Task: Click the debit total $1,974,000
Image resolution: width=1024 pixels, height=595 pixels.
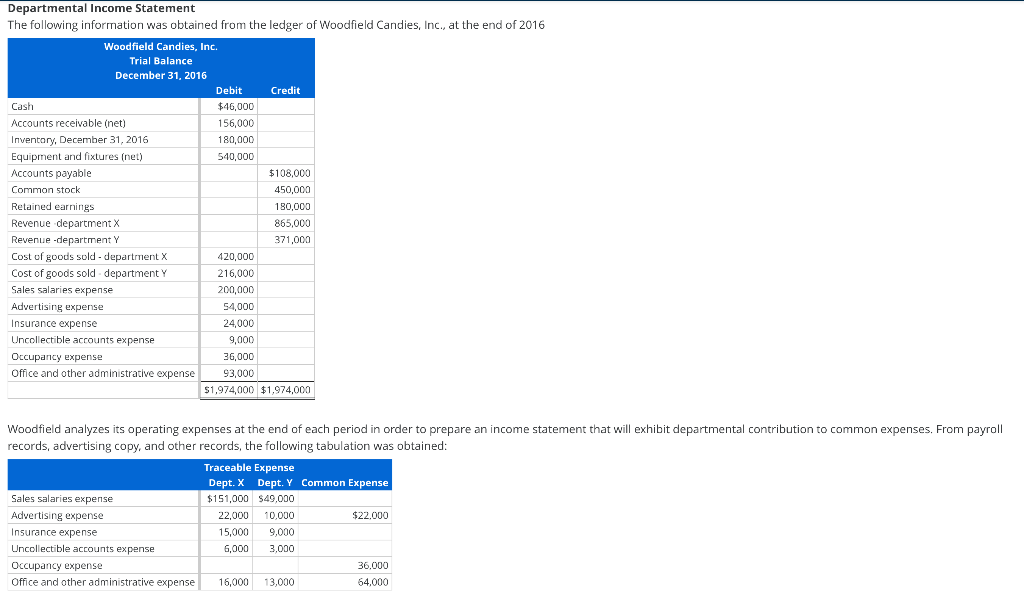Action: 229,390
